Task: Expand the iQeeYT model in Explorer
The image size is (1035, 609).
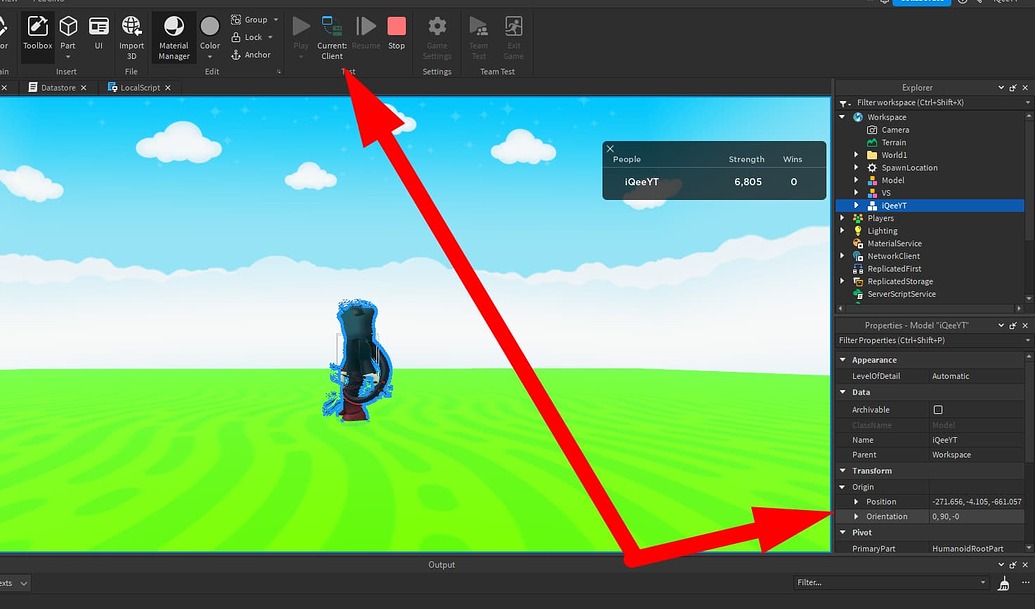Action: 855,205
